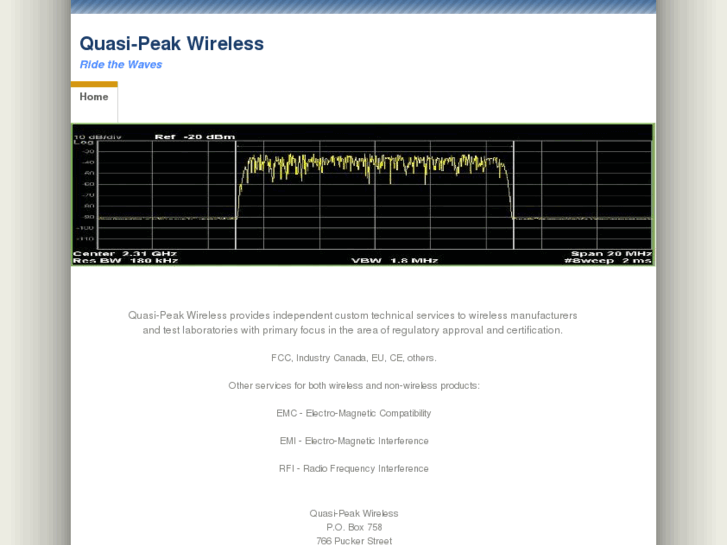727x545 pixels.
Task: Click the 'Ride the Waves' tagline
Action: (121, 64)
